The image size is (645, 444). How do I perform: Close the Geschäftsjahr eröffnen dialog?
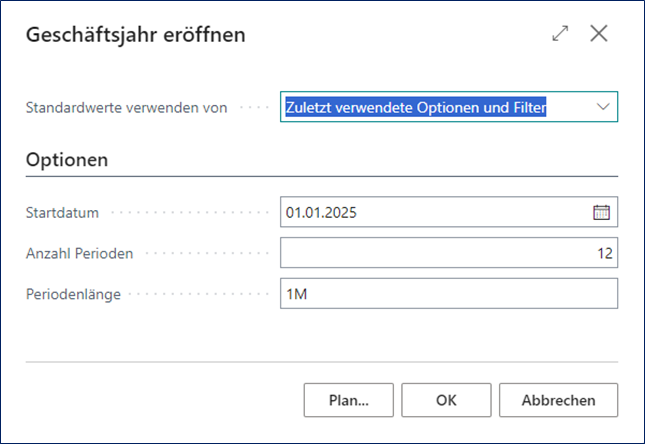(x=599, y=34)
